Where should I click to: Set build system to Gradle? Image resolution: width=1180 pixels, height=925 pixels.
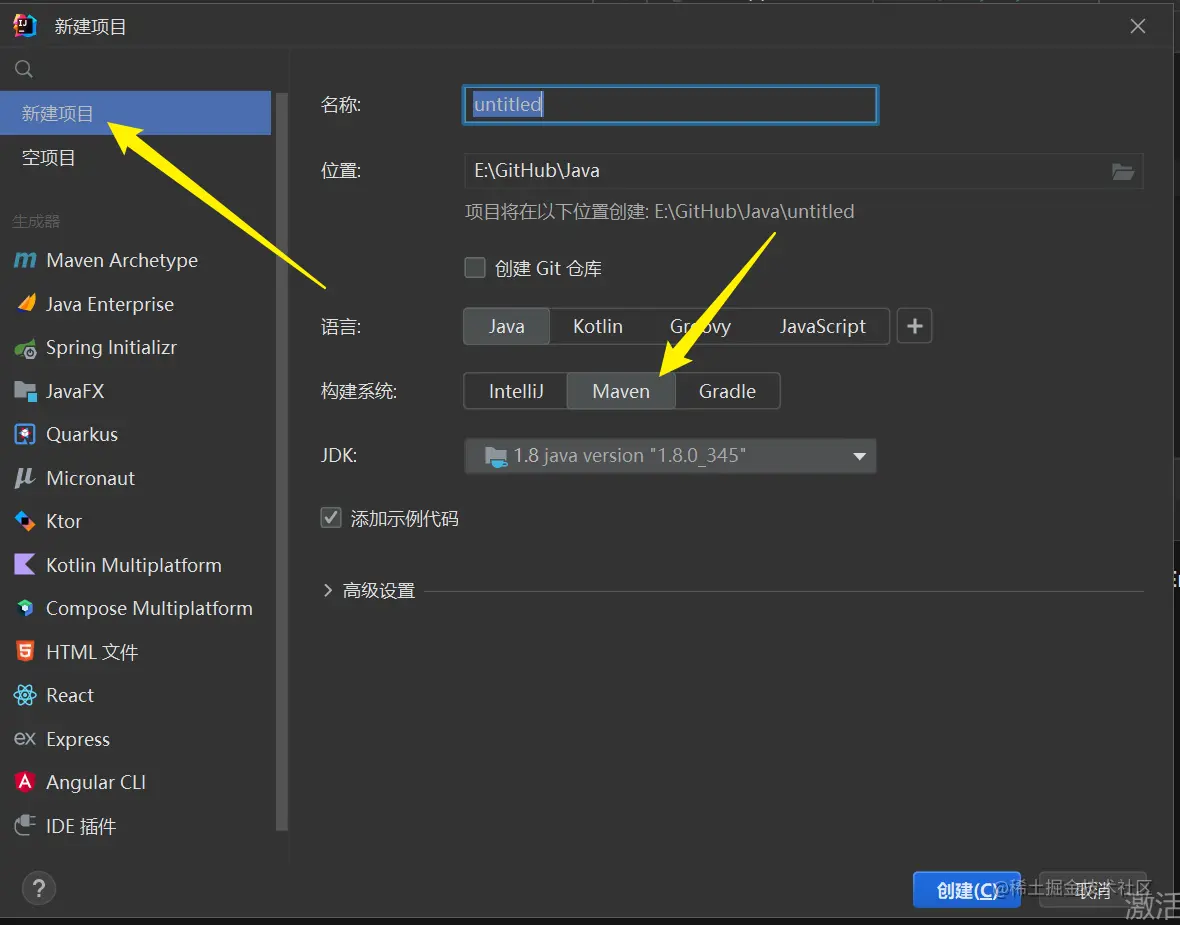(x=727, y=391)
